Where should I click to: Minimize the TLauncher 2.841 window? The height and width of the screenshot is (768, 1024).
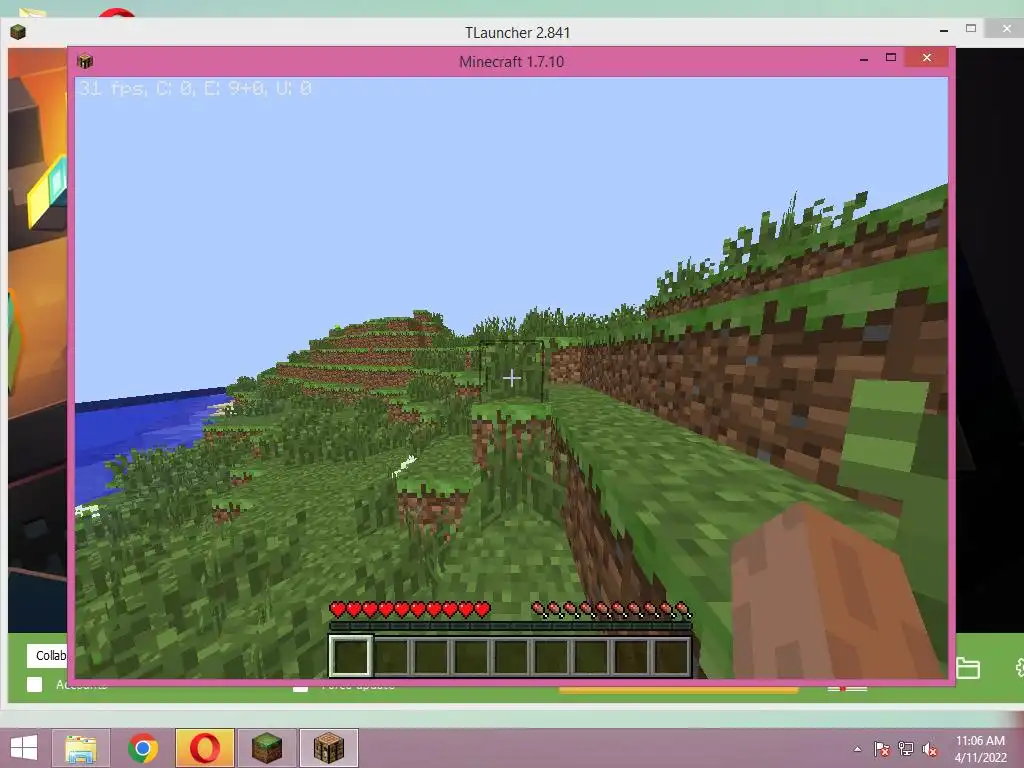click(x=944, y=30)
